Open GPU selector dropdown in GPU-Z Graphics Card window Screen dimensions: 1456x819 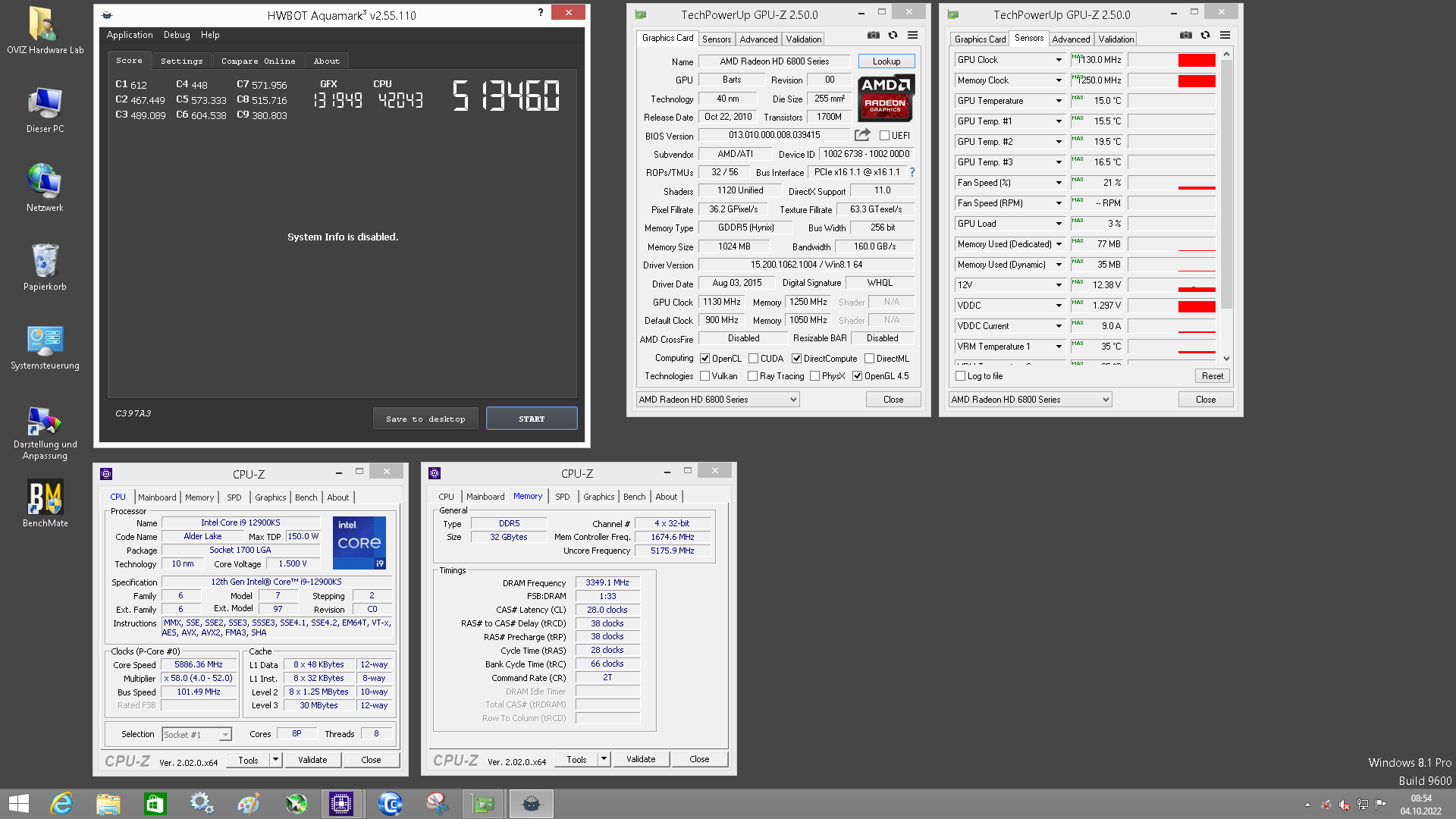tap(717, 400)
